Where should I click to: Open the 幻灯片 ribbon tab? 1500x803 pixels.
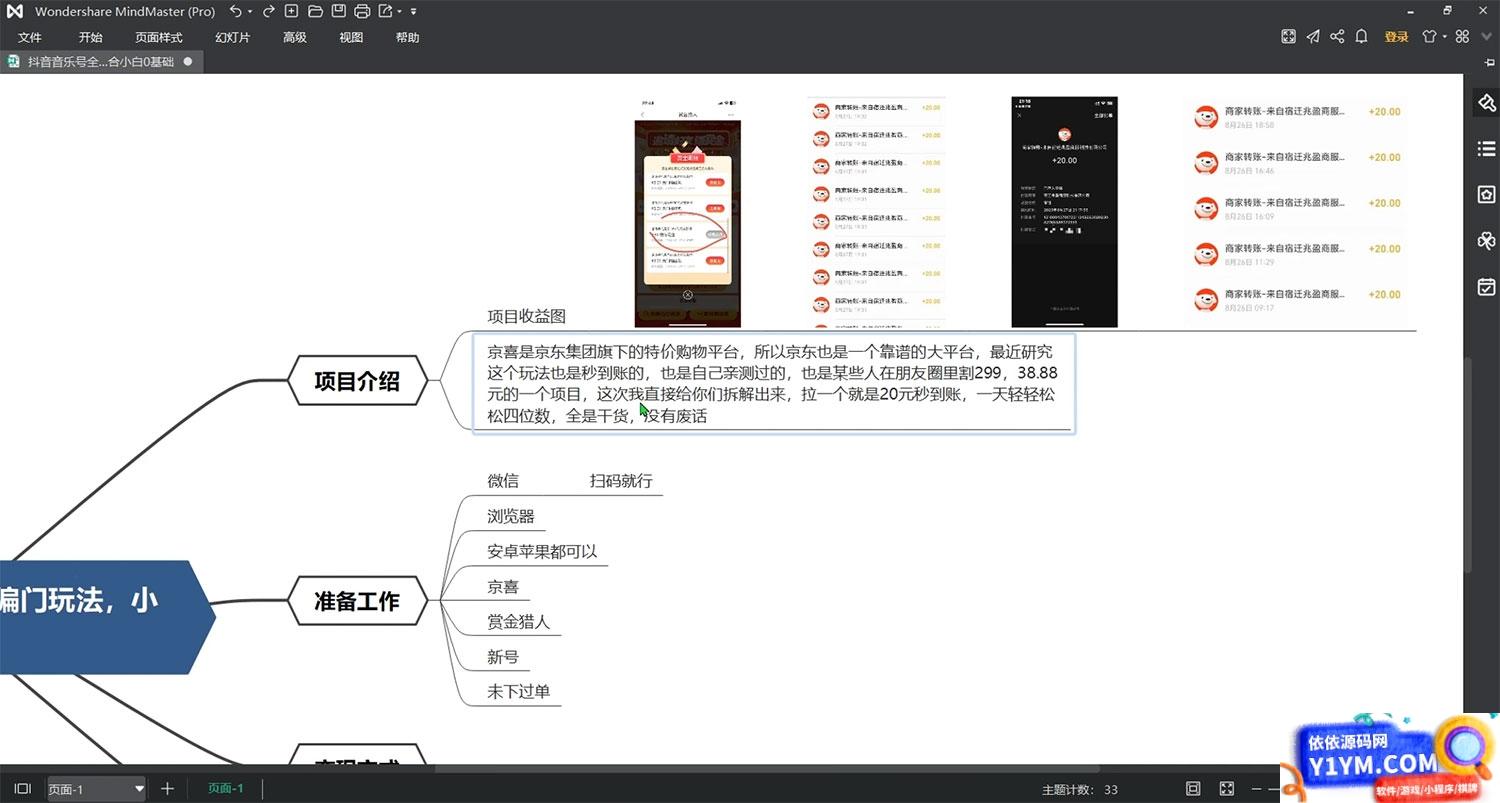(x=233, y=37)
